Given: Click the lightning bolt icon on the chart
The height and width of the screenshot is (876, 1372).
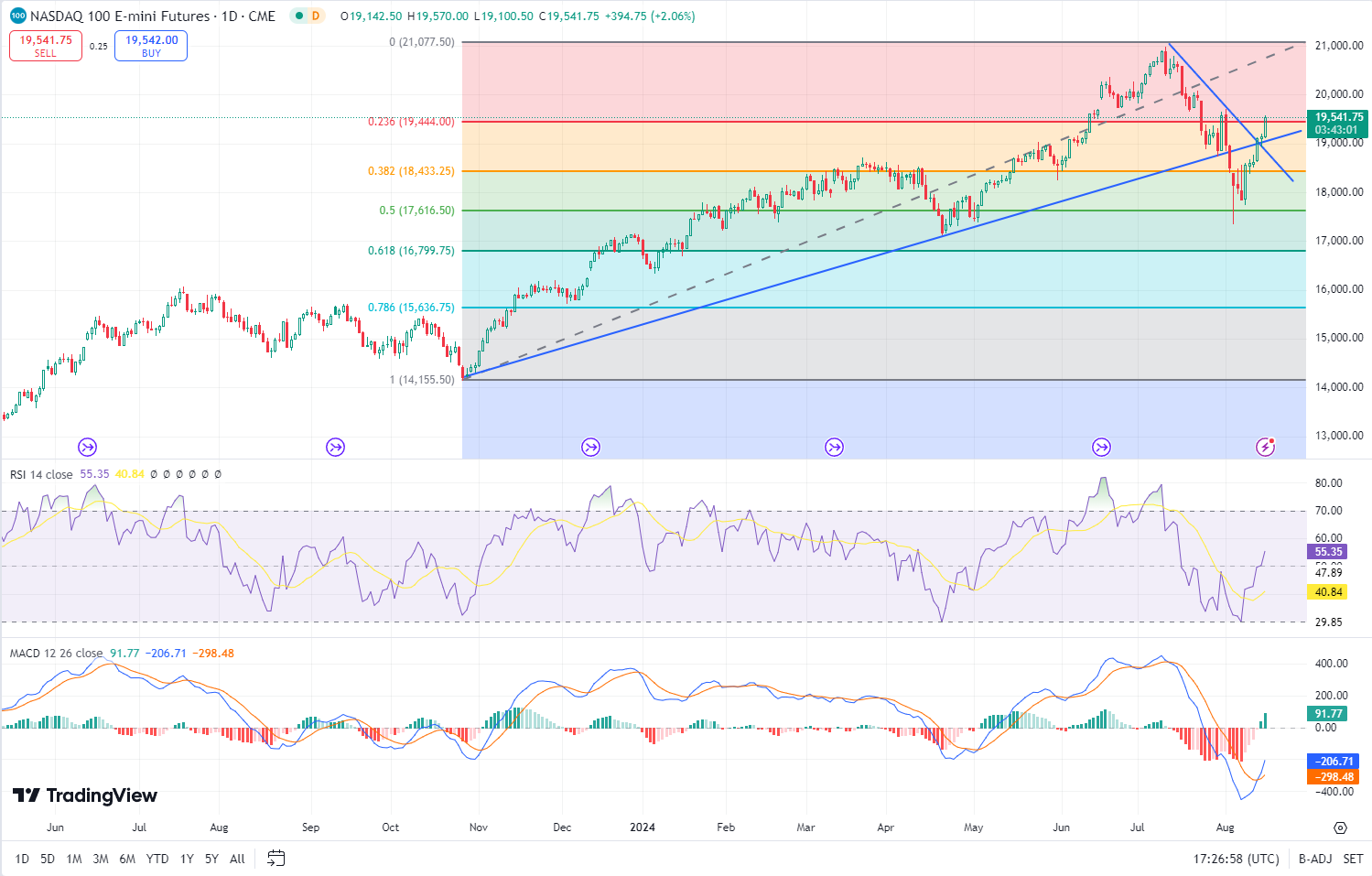Looking at the screenshot, I should [1268, 447].
